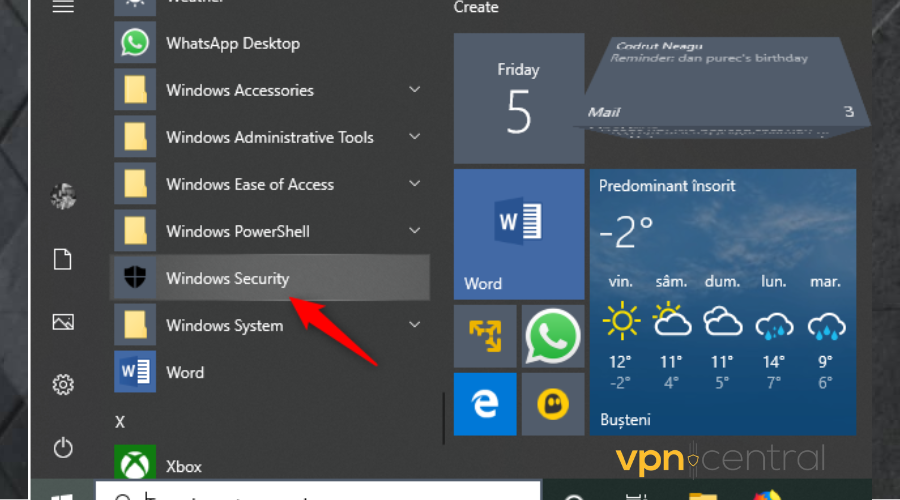Expand Windows Accessories chevron
Screen dimensions: 900x500
[414, 90]
